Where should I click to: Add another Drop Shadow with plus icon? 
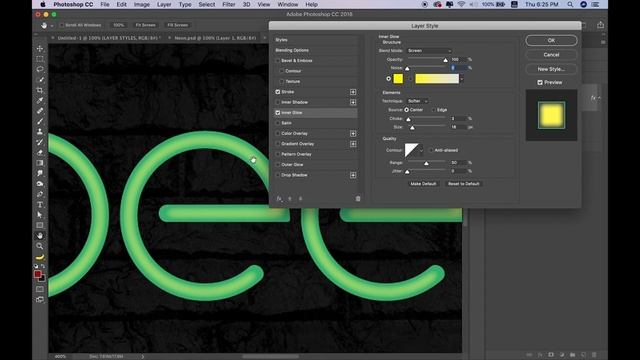coord(353,175)
